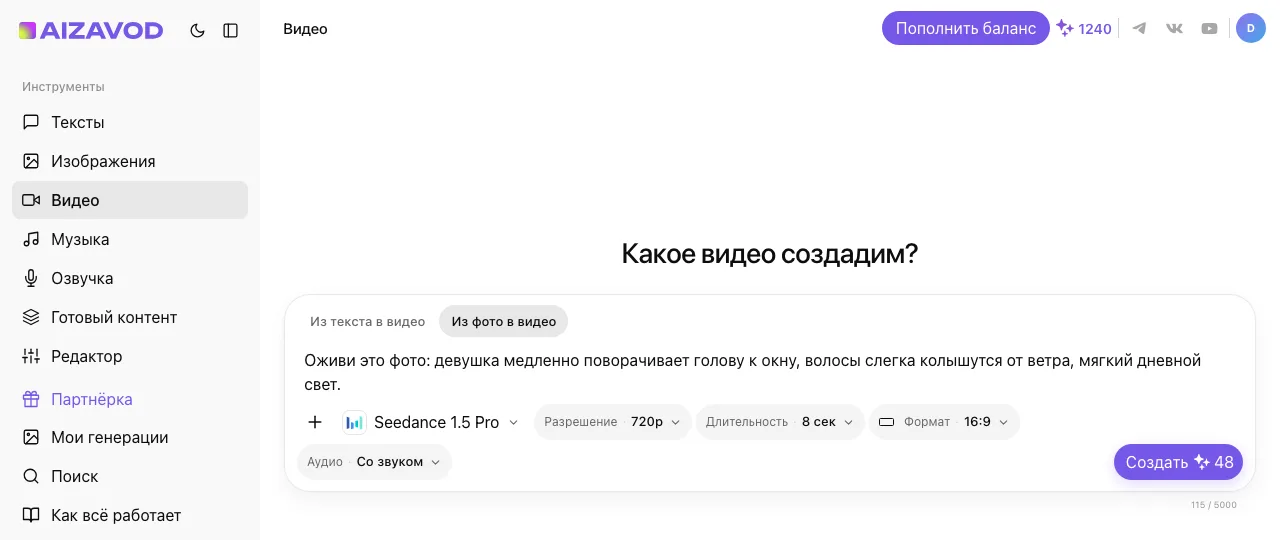
Task: Open the Тексты tool
Action: pyautogui.click(x=130, y=122)
